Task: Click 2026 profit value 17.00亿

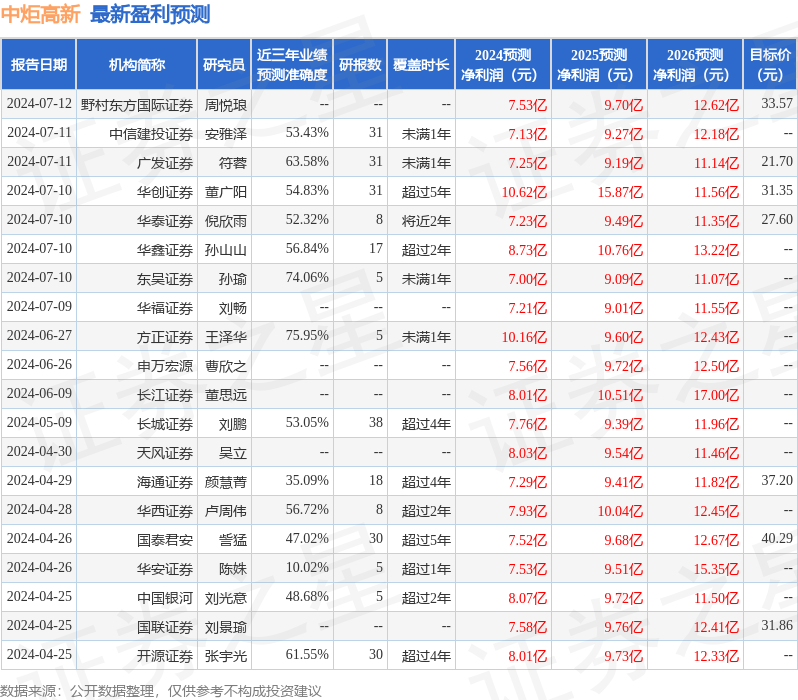Action: [x=716, y=396]
